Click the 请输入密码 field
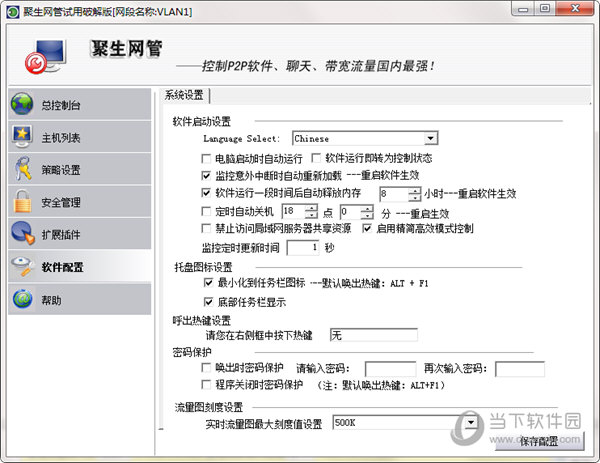 pos(391,369)
